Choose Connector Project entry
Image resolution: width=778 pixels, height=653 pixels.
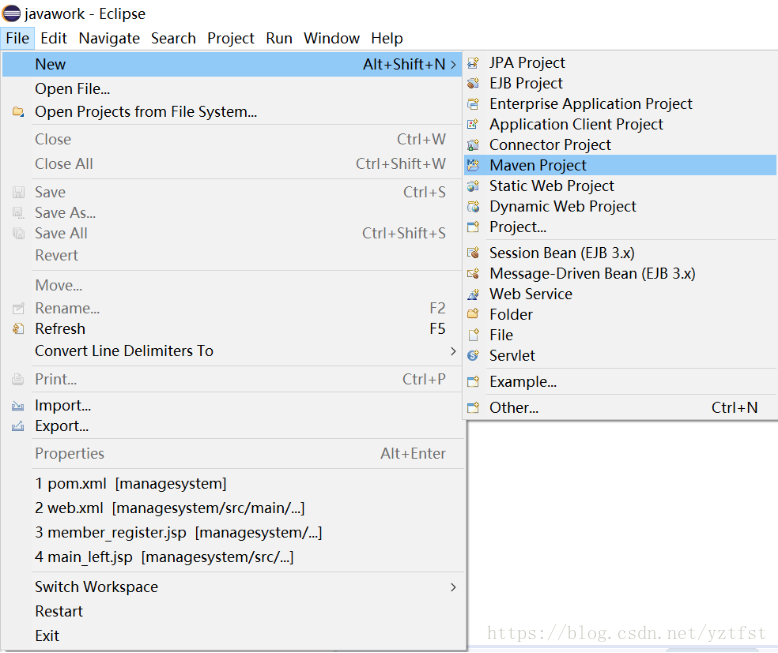click(620, 145)
